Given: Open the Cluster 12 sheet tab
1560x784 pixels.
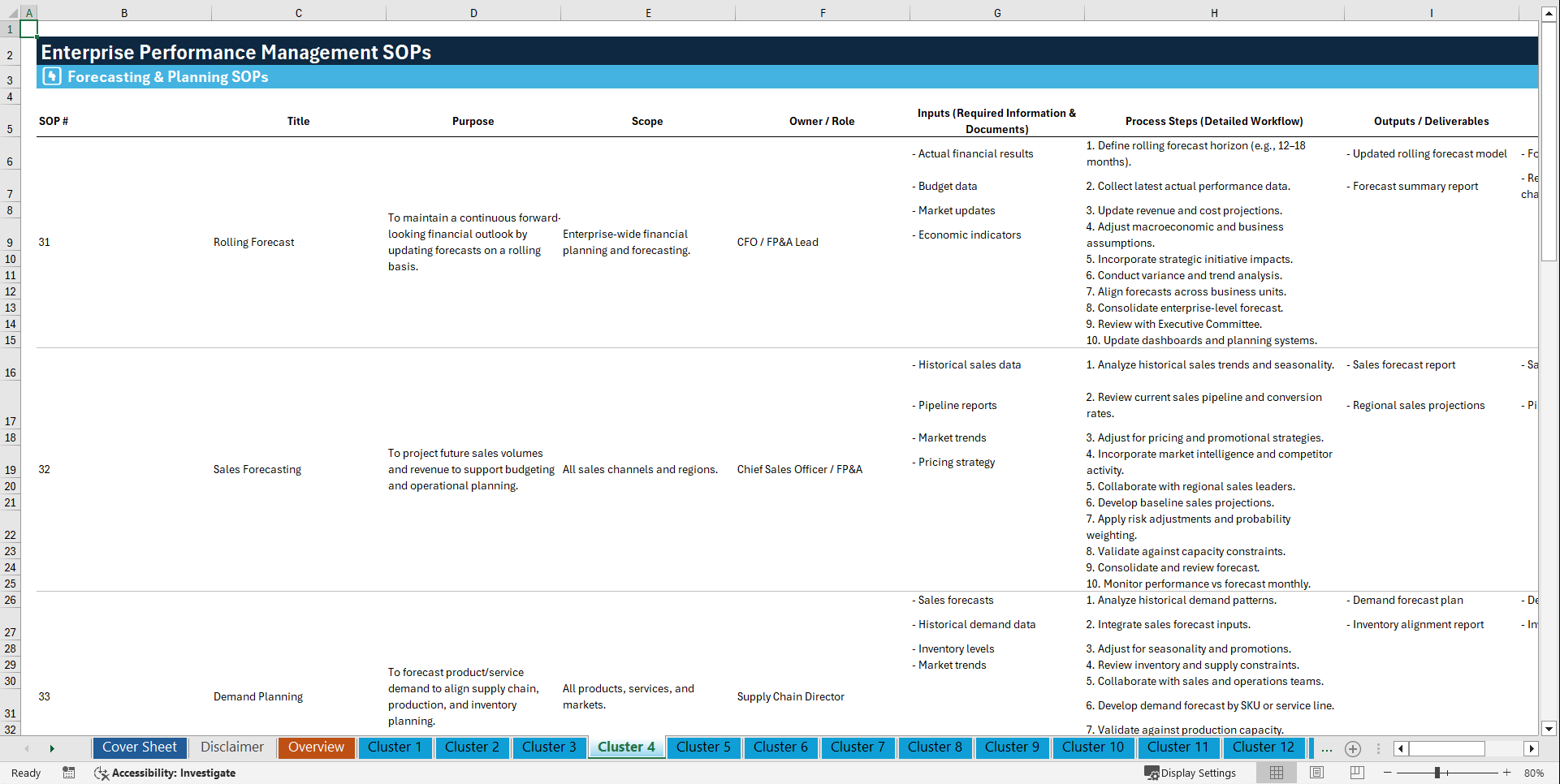Looking at the screenshot, I should click(x=1264, y=747).
